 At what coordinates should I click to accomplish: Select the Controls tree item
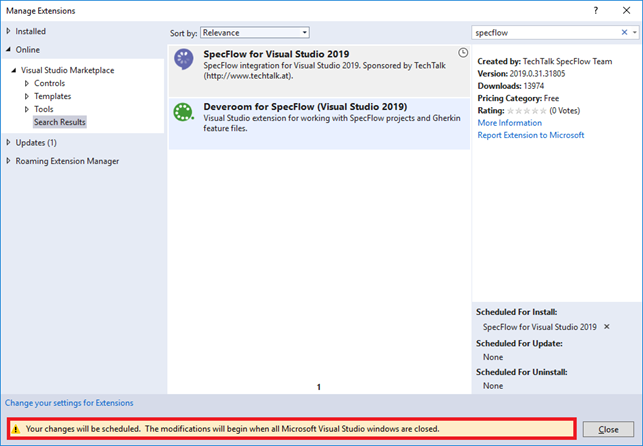tap(50, 83)
